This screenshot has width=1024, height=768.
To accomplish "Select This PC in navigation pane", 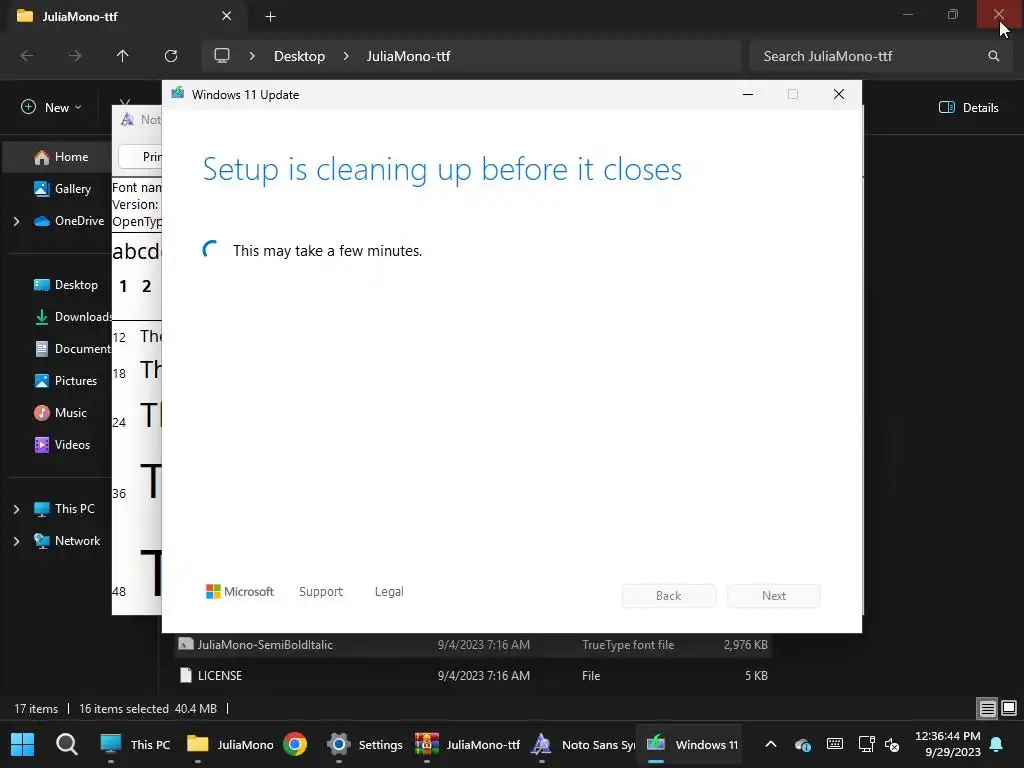I will (65, 509).
